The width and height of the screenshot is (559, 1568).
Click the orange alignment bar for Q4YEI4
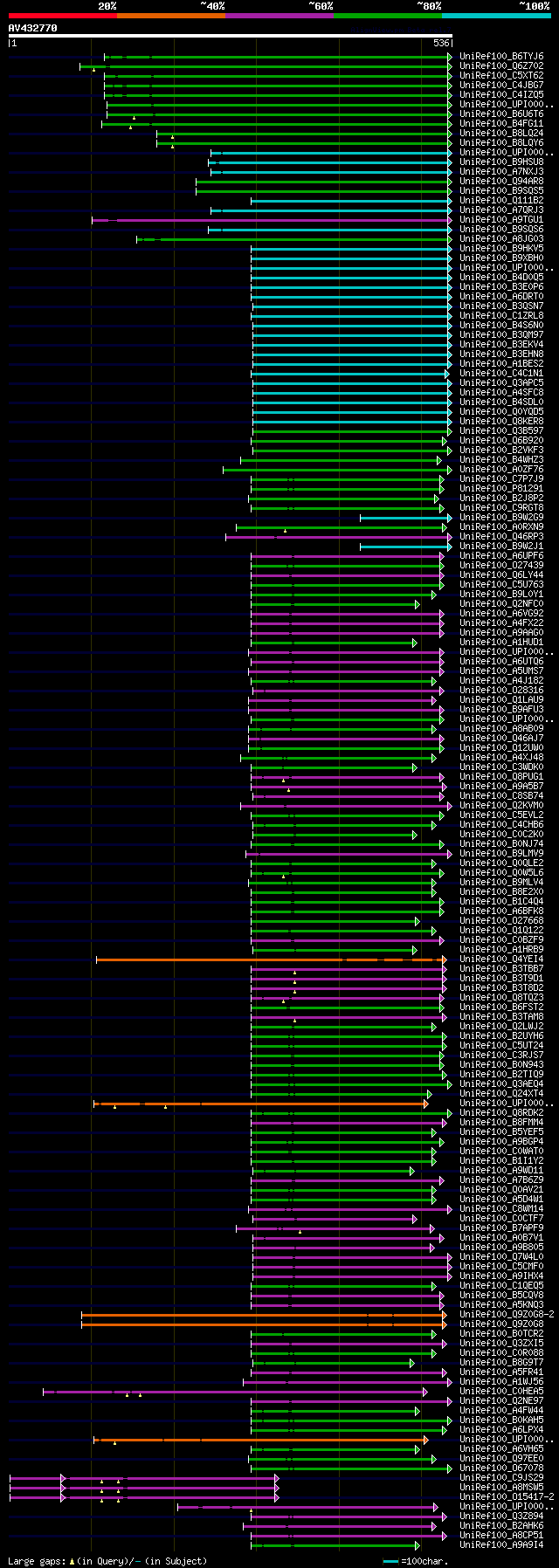pos(271,959)
